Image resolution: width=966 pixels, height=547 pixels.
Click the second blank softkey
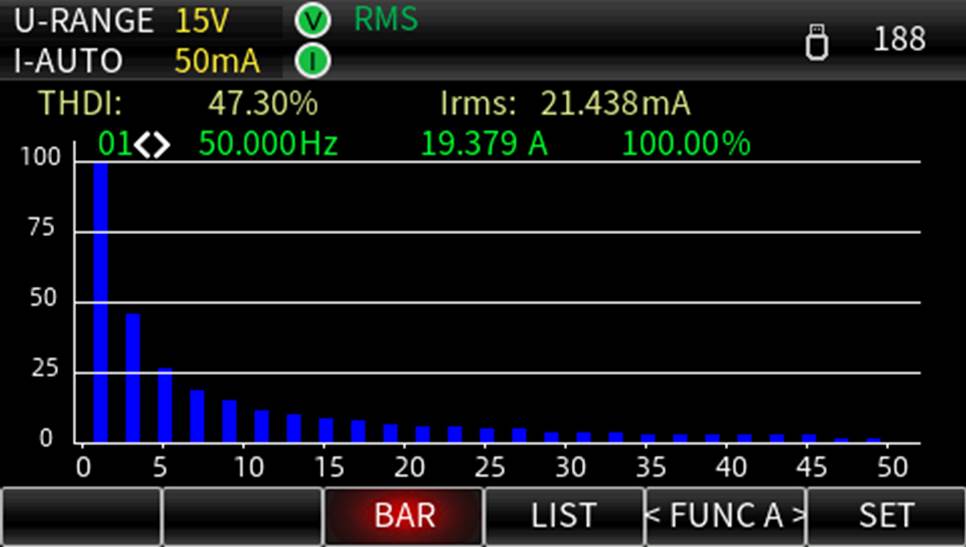[242, 515]
